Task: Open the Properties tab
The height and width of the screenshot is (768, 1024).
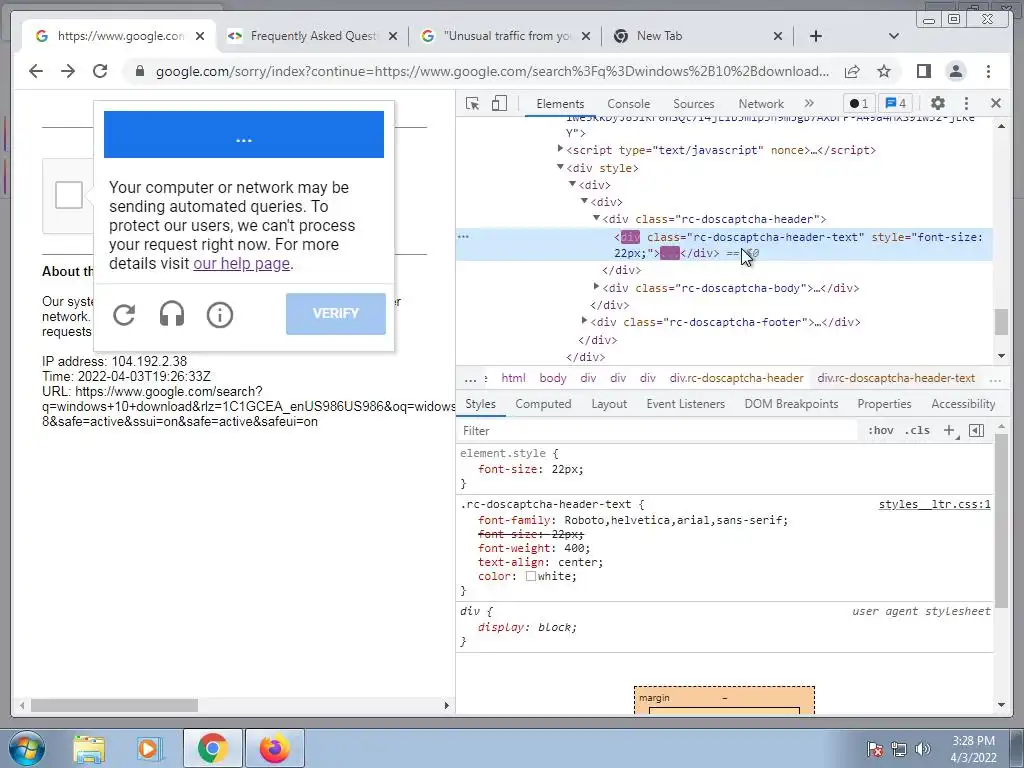Action: click(884, 404)
